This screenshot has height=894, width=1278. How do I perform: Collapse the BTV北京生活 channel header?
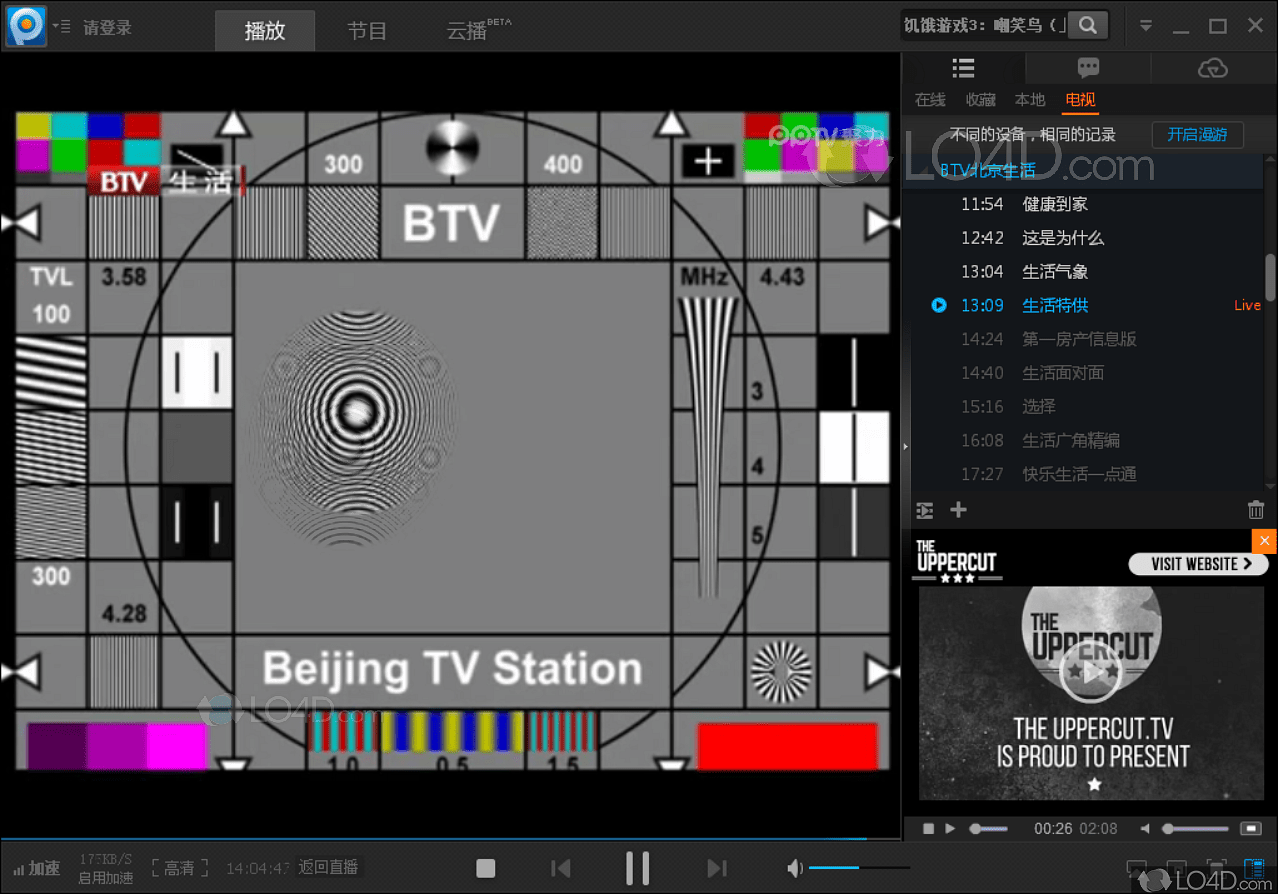click(x=1085, y=170)
